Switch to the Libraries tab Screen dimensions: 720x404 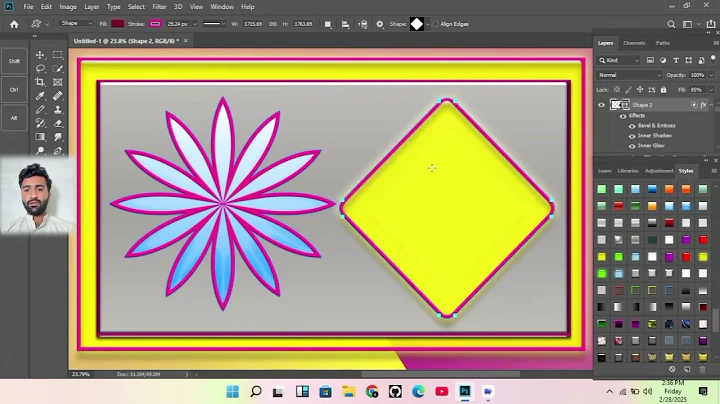[628, 171]
